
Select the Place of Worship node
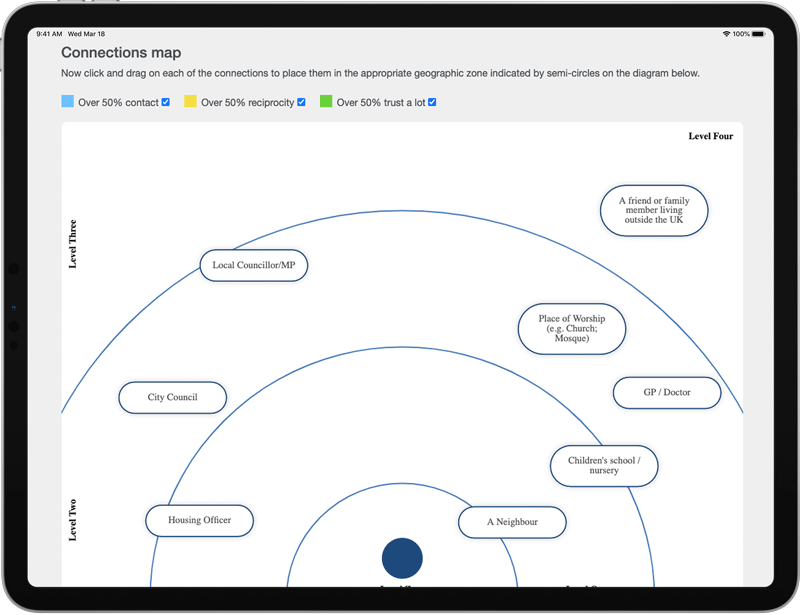pyautogui.click(x=572, y=329)
